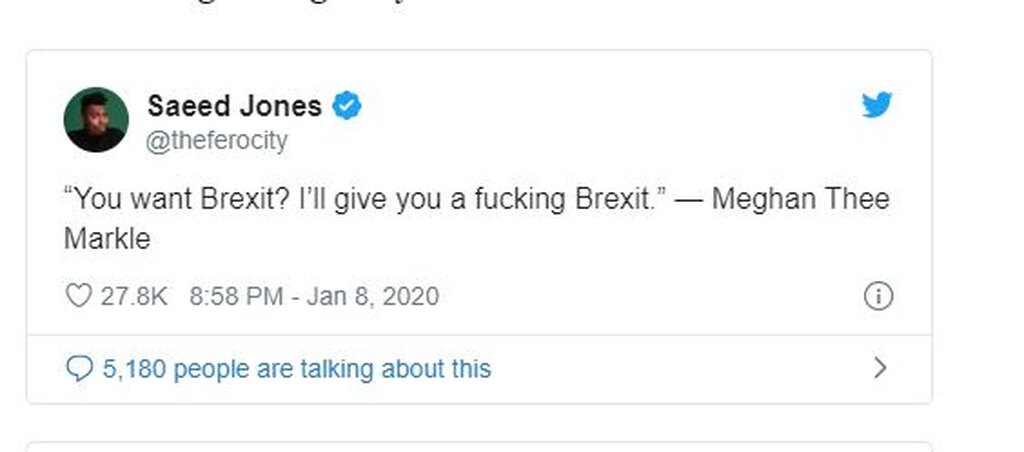This screenshot has height=452, width=1024.
Task: Click "5,180 people are talking about this"
Action: [297, 369]
